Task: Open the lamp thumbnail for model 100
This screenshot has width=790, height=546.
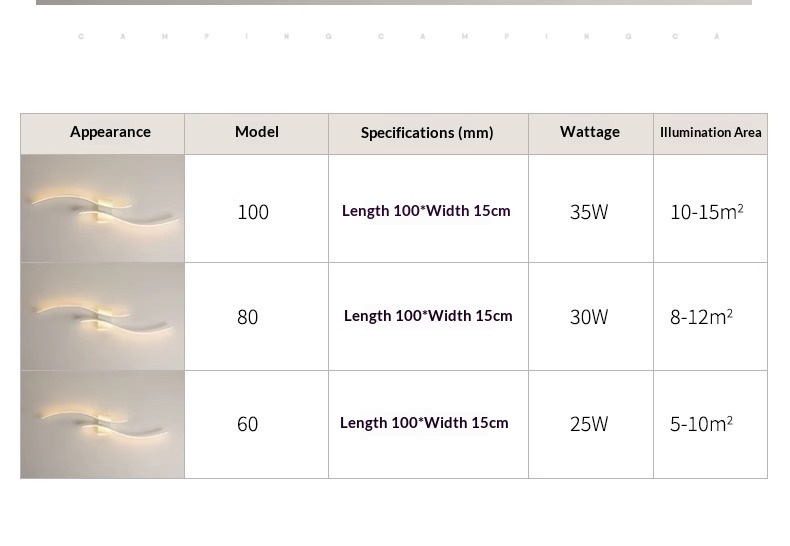Action: pos(103,208)
